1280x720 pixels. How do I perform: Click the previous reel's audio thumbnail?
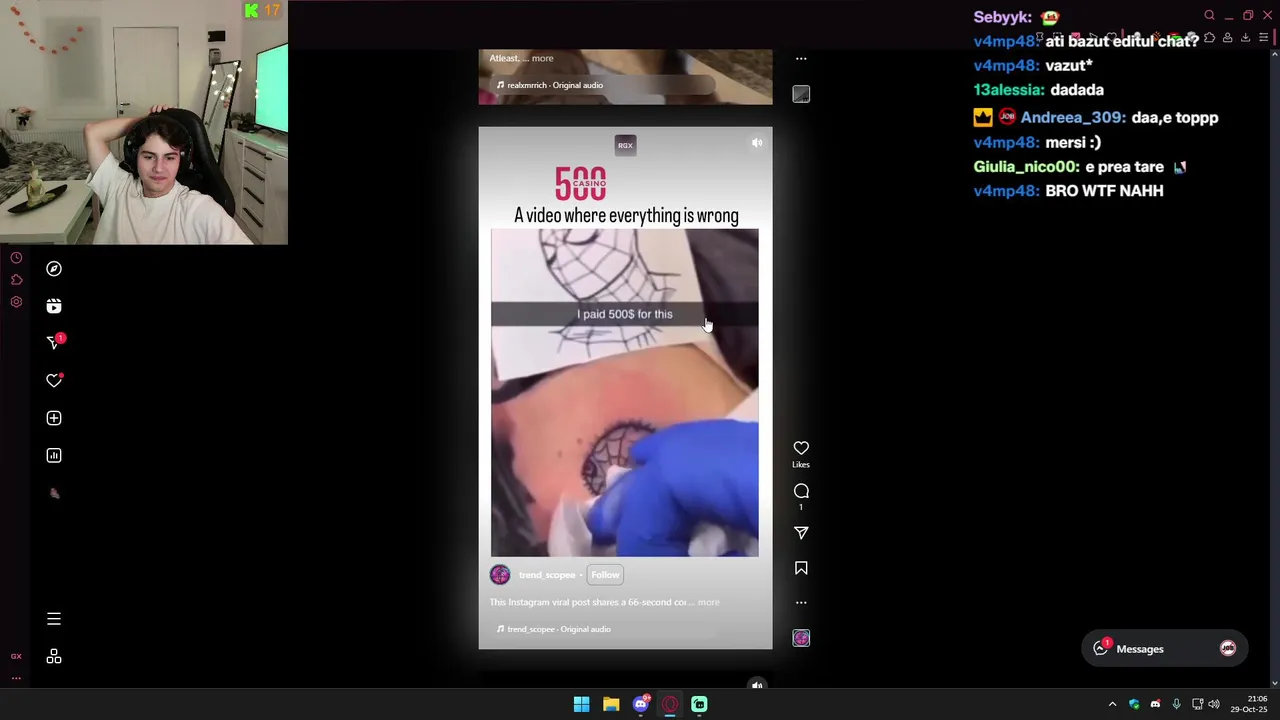801,94
